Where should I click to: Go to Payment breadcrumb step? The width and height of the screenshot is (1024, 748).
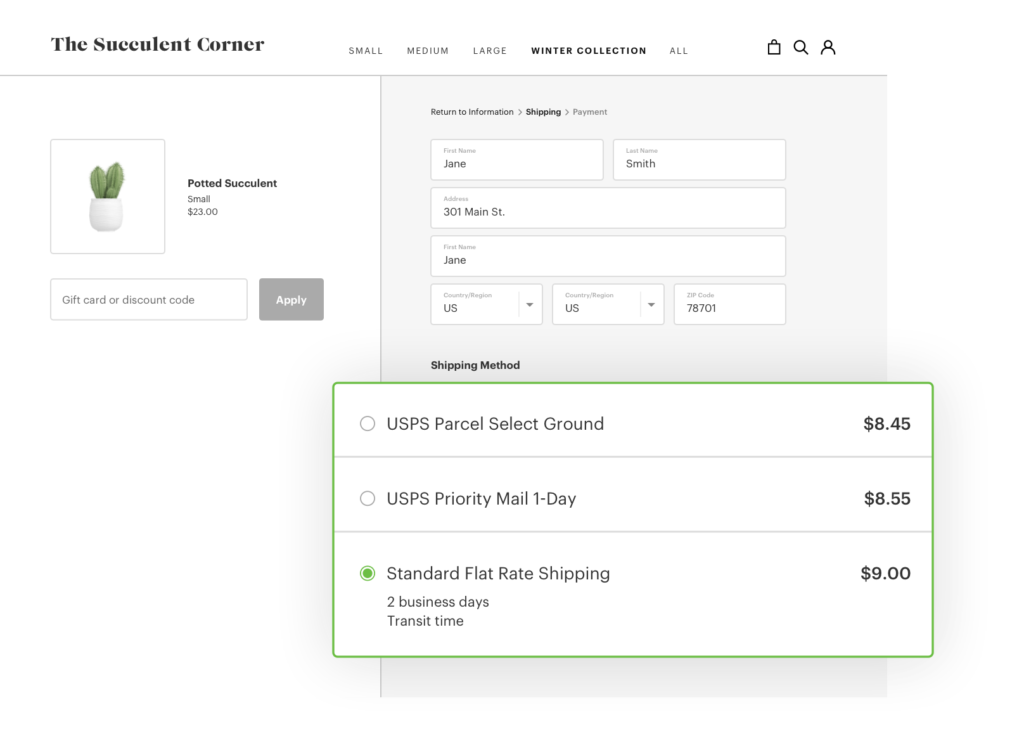coord(590,112)
